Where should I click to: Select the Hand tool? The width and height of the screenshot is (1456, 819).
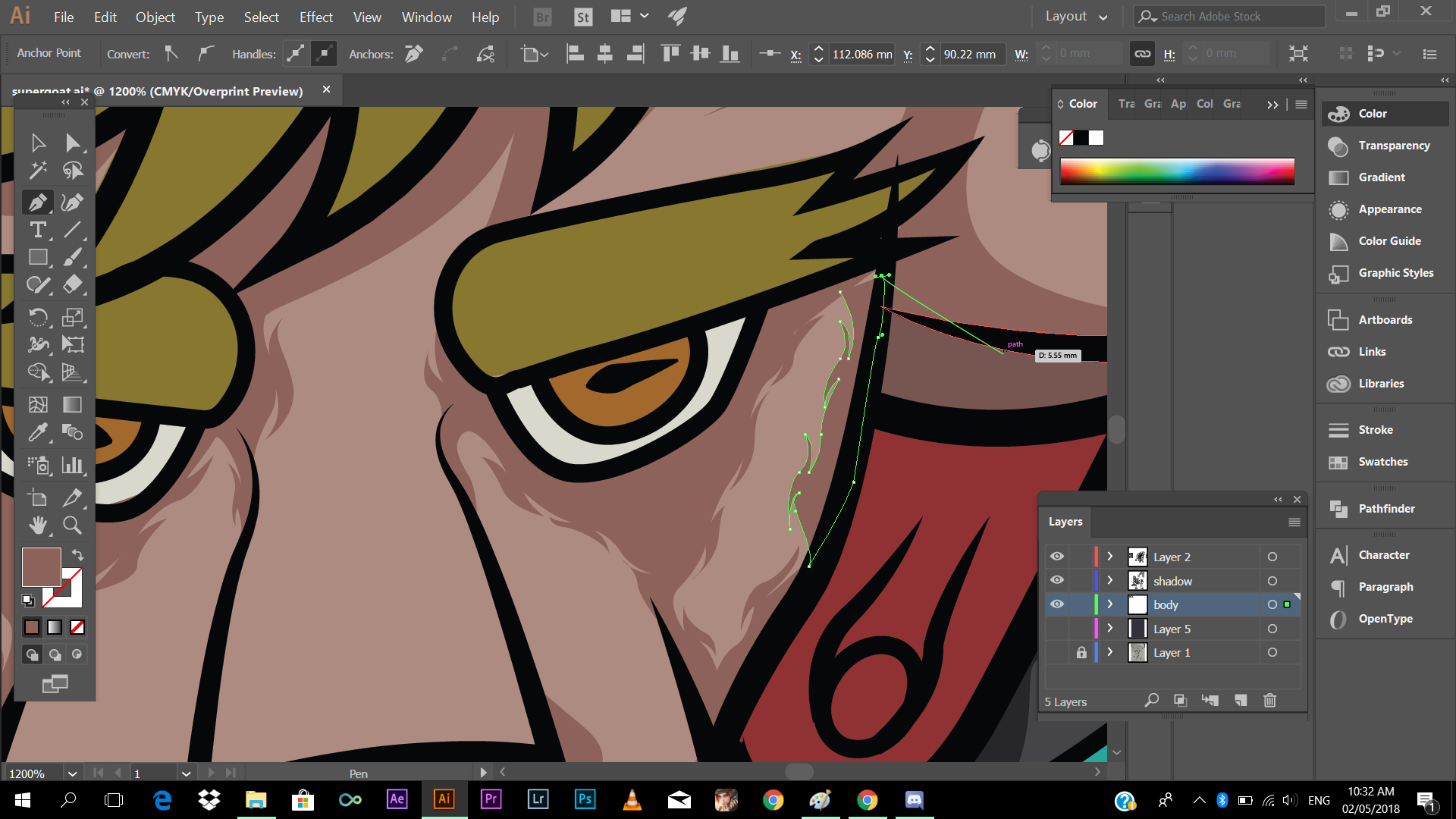click(38, 525)
